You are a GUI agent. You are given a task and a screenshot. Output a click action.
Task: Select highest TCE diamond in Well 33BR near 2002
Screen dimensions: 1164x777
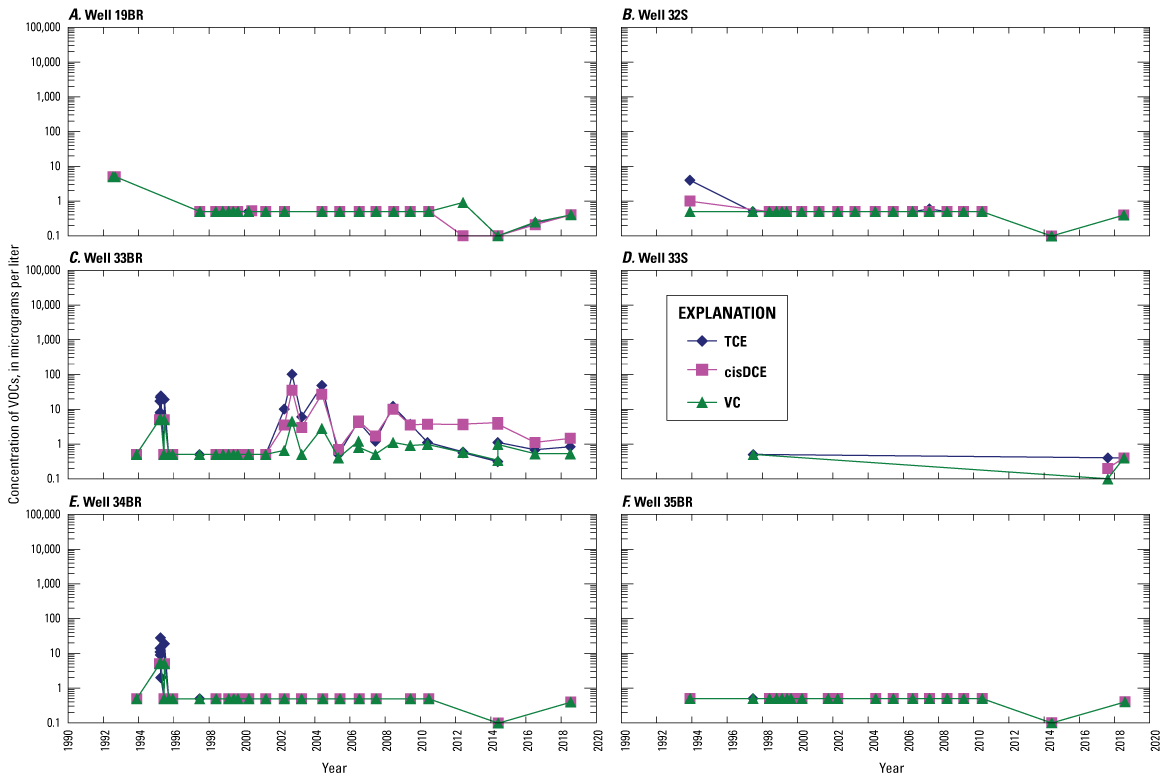(292, 374)
